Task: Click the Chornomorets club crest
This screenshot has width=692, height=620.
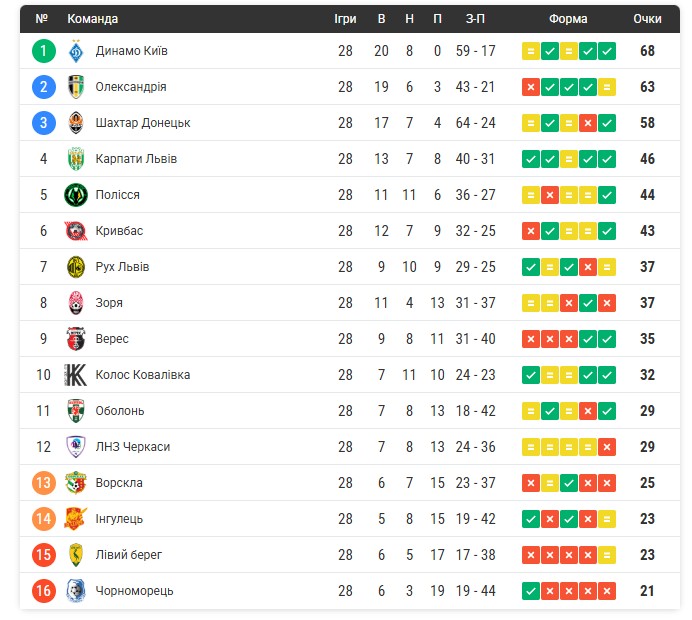Action: (x=76, y=591)
